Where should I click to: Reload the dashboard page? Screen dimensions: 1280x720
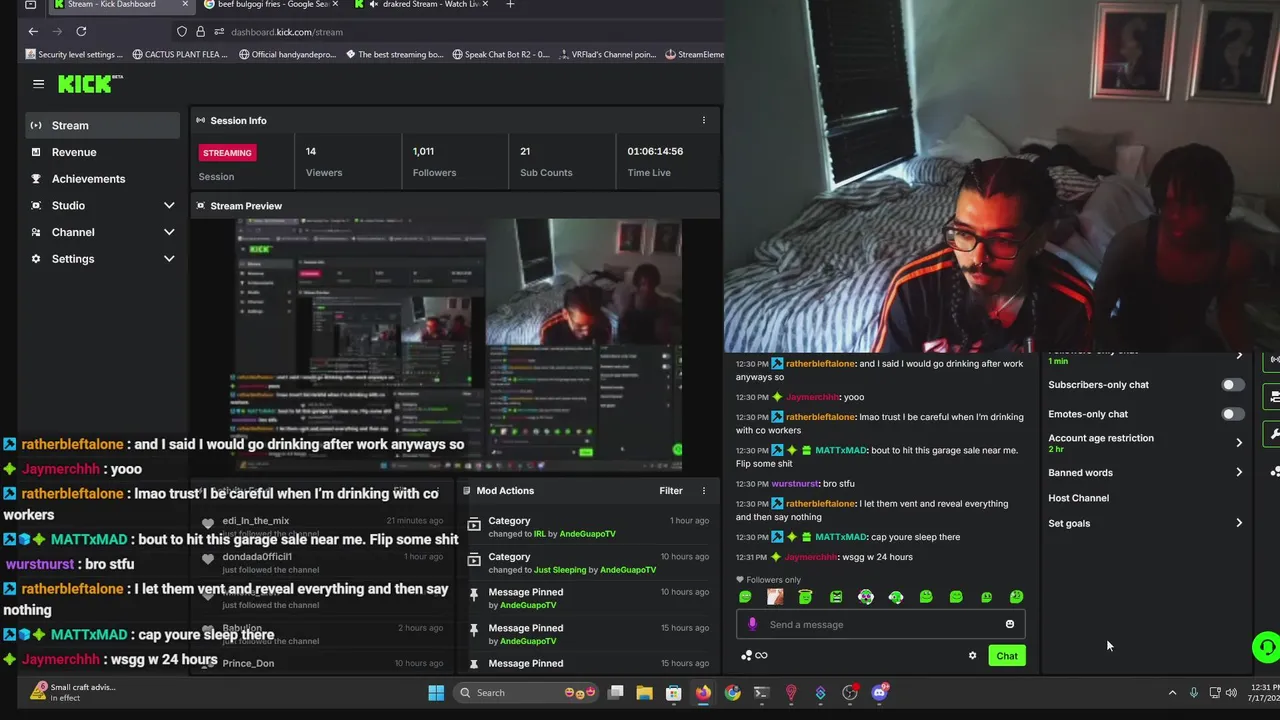pos(81,32)
